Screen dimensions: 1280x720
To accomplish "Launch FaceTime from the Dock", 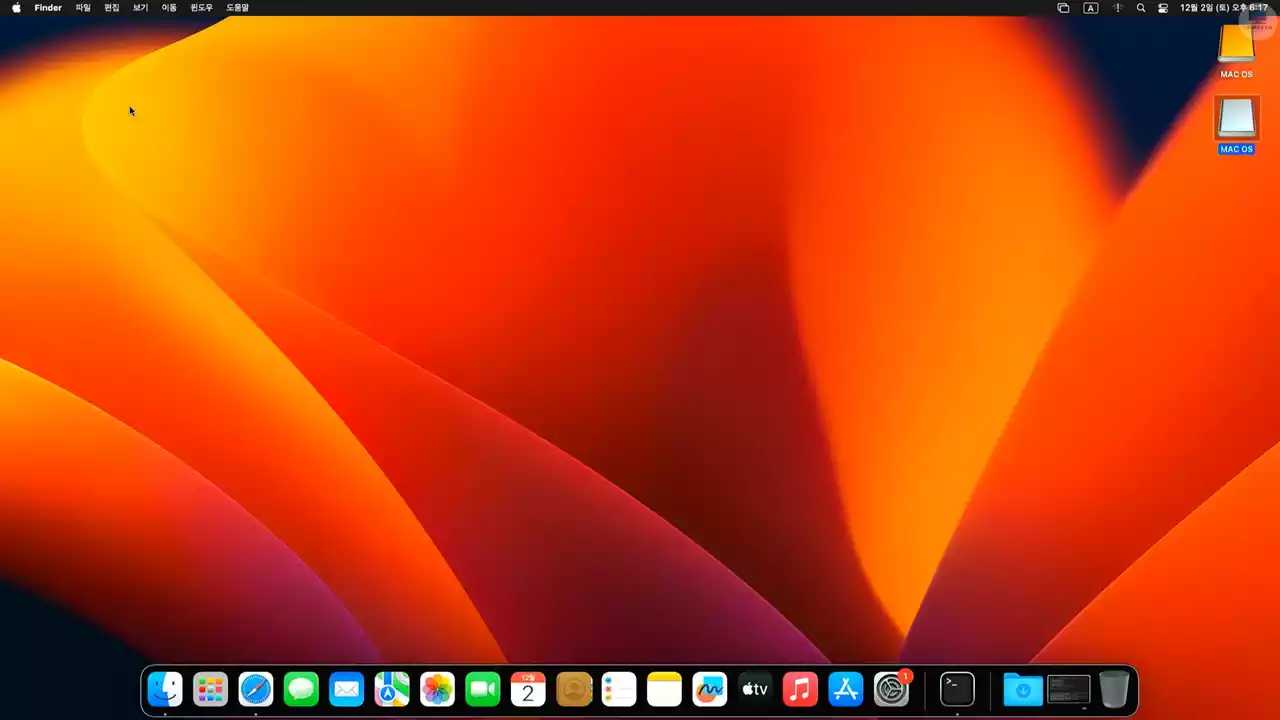I will tap(482, 689).
